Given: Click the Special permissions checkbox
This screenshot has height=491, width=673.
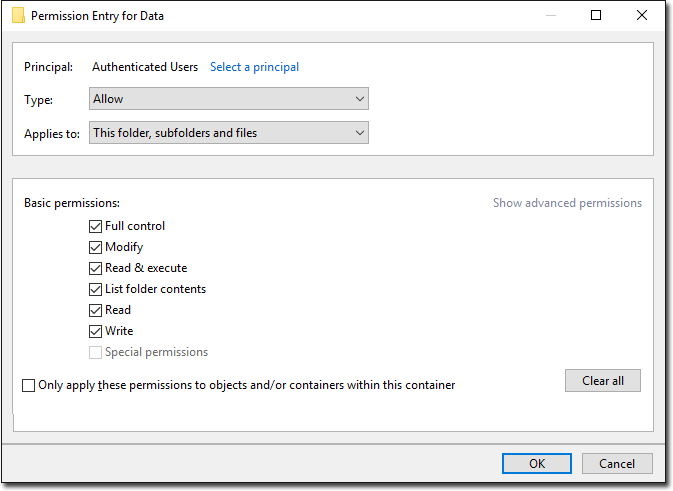Looking at the screenshot, I should click(x=95, y=352).
